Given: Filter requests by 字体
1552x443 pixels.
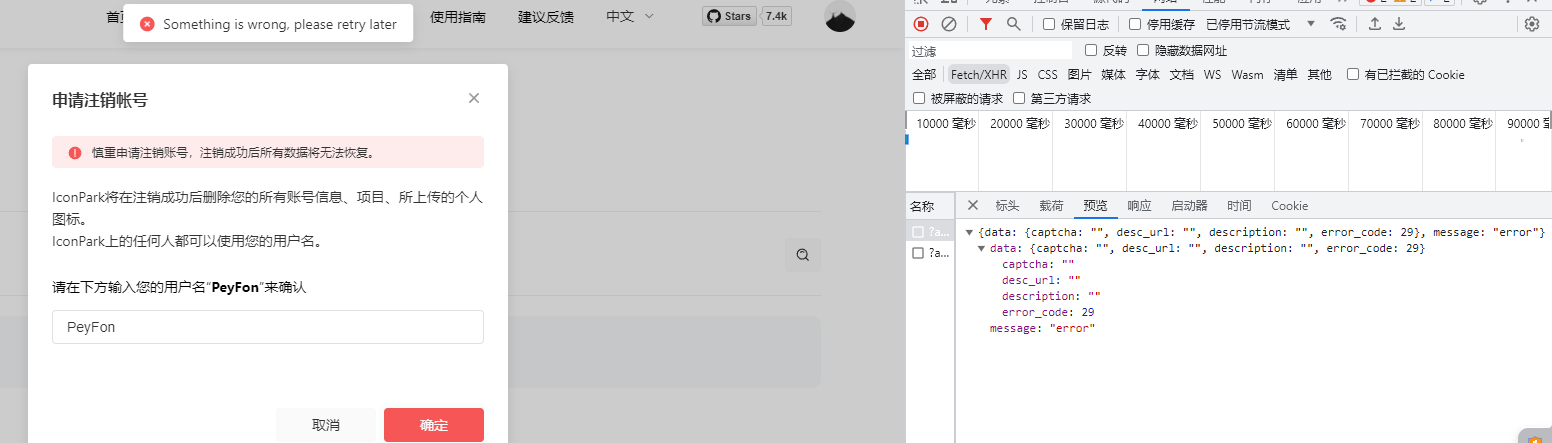Looking at the screenshot, I should pos(1147,74).
